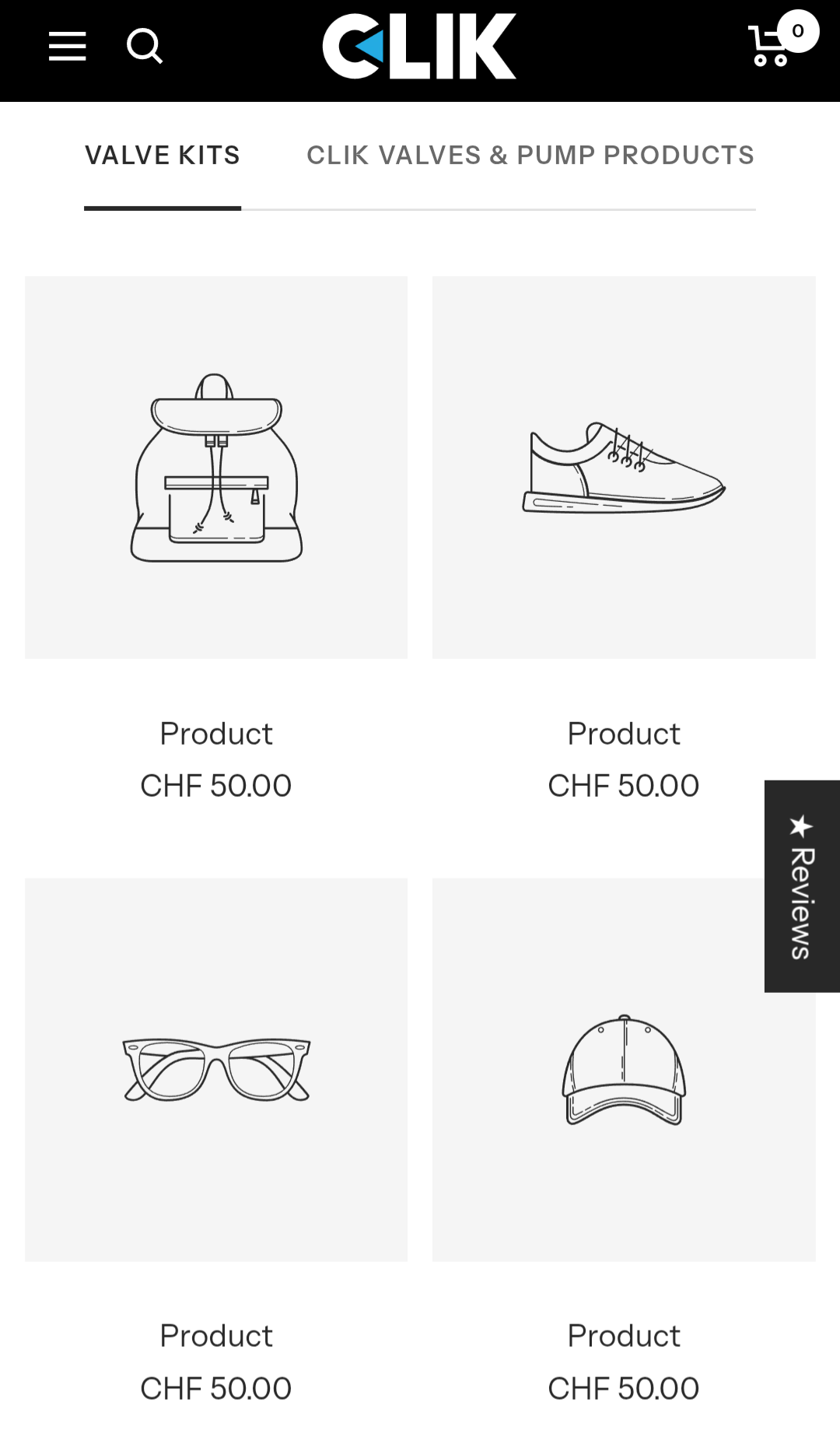Switch to CLIK VALVES & PUMP PRODUCTS tab
840x1441 pixels.
point(530,156)
